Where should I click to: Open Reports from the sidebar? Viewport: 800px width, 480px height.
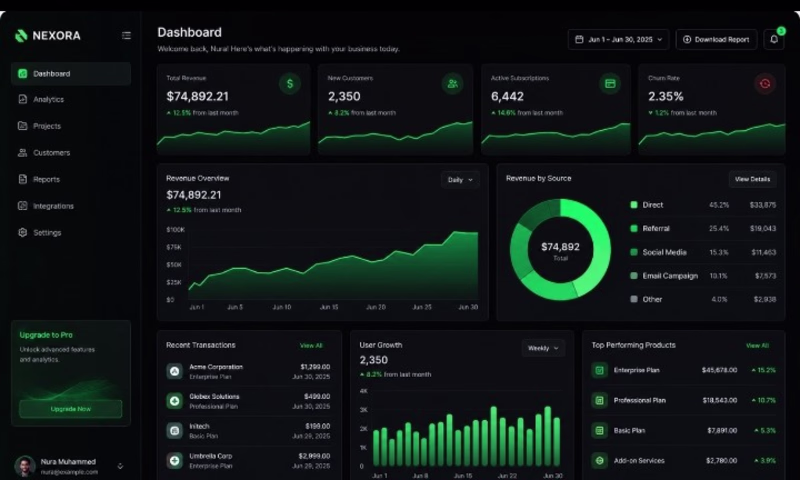point(71,179)
